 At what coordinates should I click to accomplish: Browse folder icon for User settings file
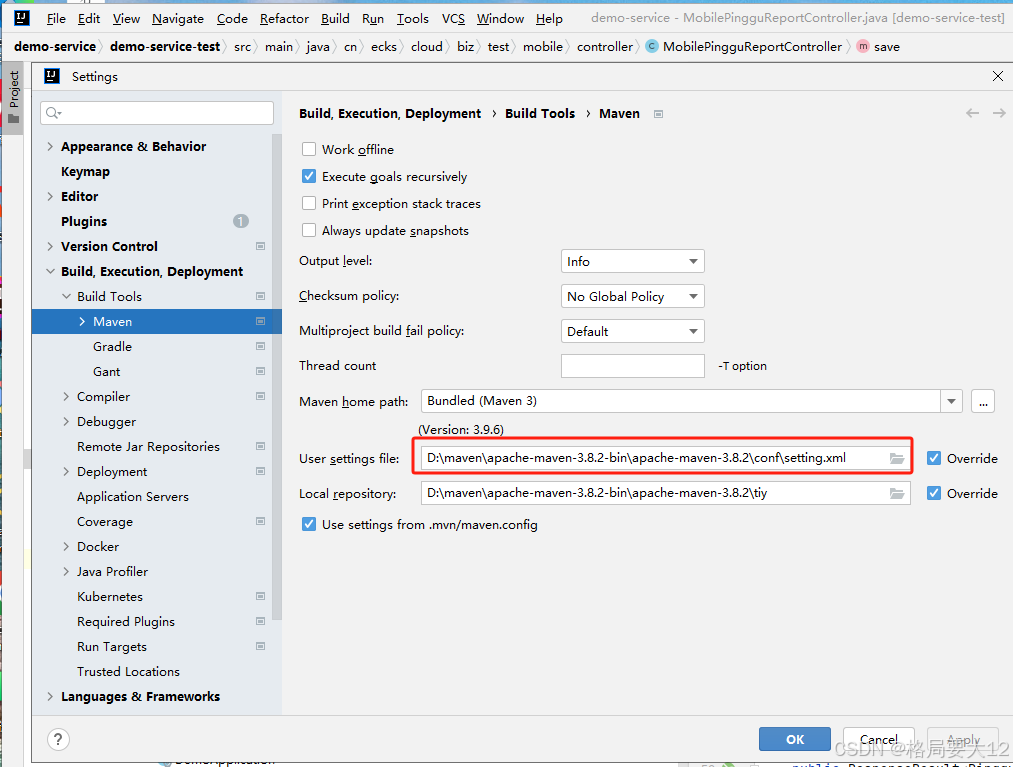point(897,458)
